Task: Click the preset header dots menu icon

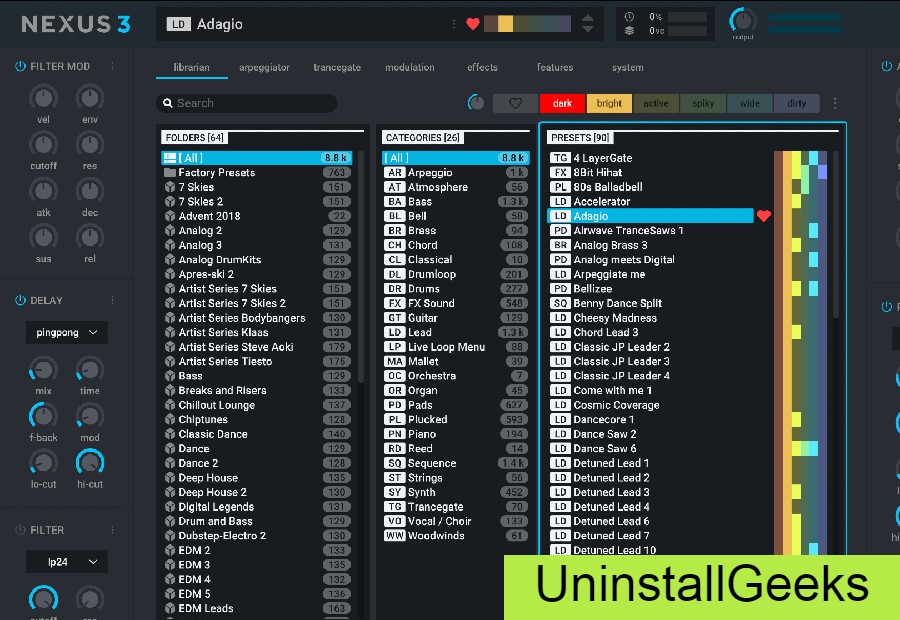Action: click(453, 24)
